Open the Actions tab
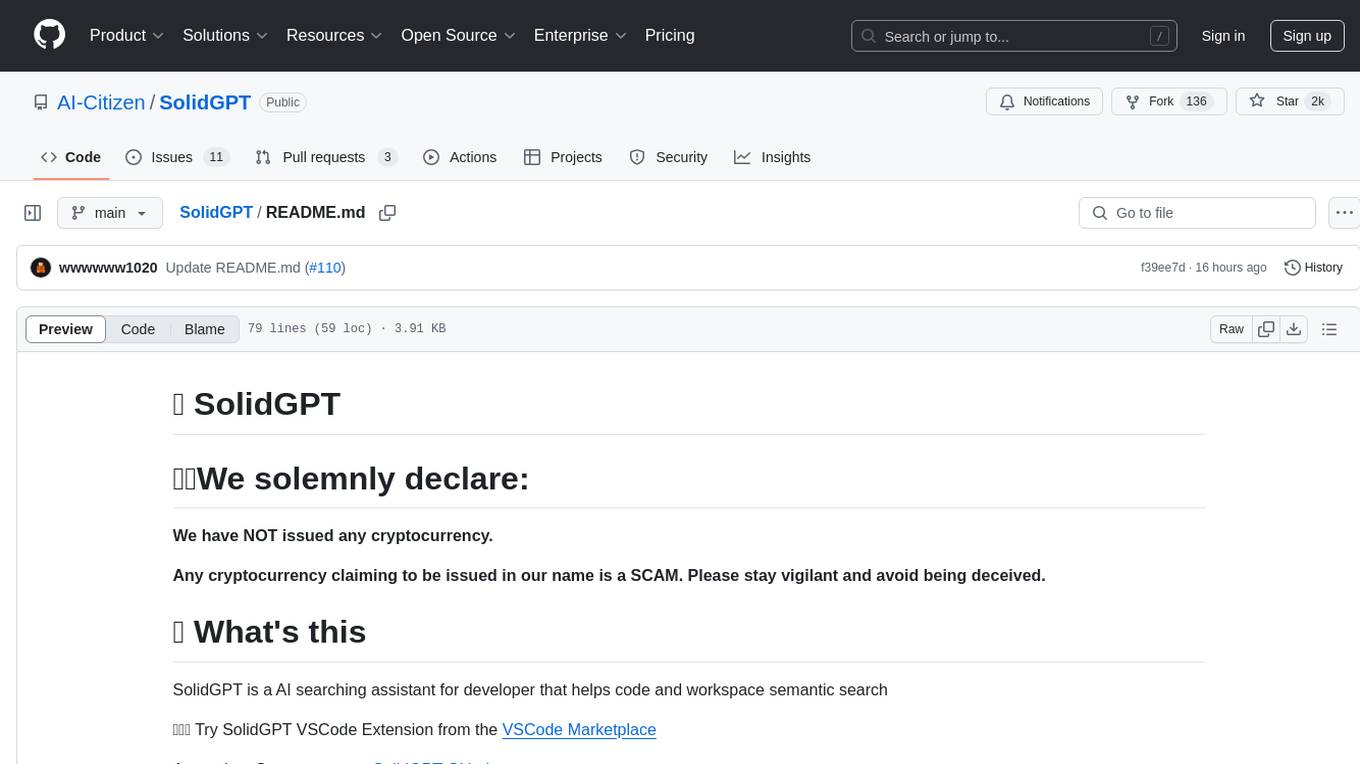This screenshot has width=1360, height=764. pyautogui.click(x=460, y=157)
